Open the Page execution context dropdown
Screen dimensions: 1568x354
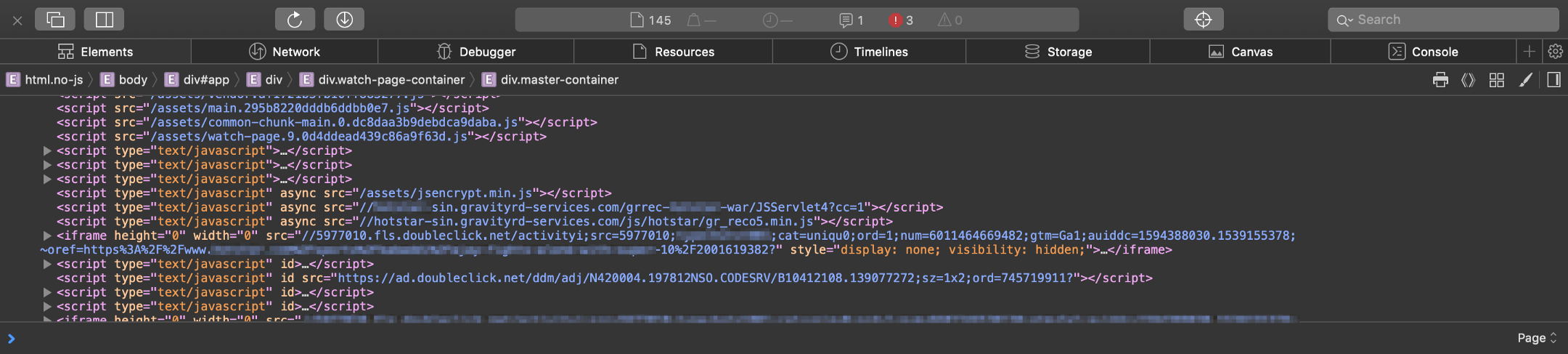[x=1537, y=338]
